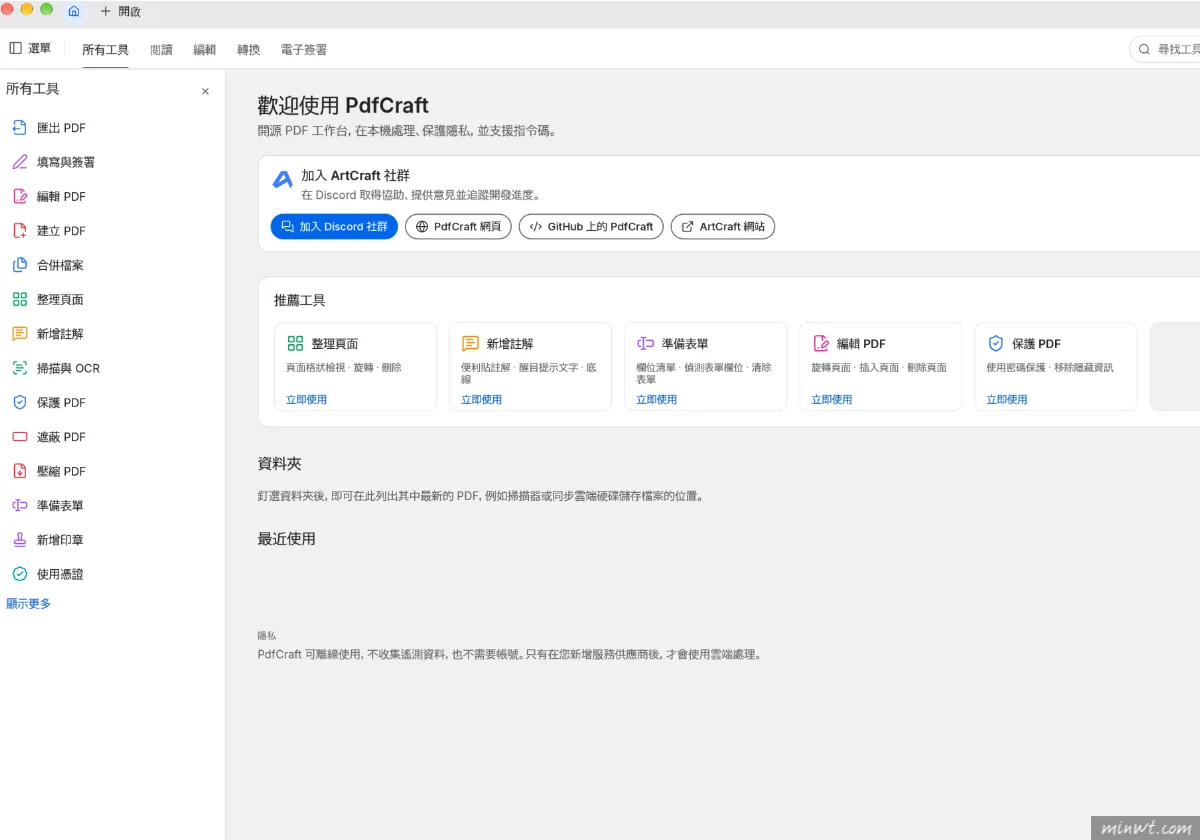Select the 準備表單 sidebar icon
Viewport: 1200px width, 840px height.
(19, 505)
